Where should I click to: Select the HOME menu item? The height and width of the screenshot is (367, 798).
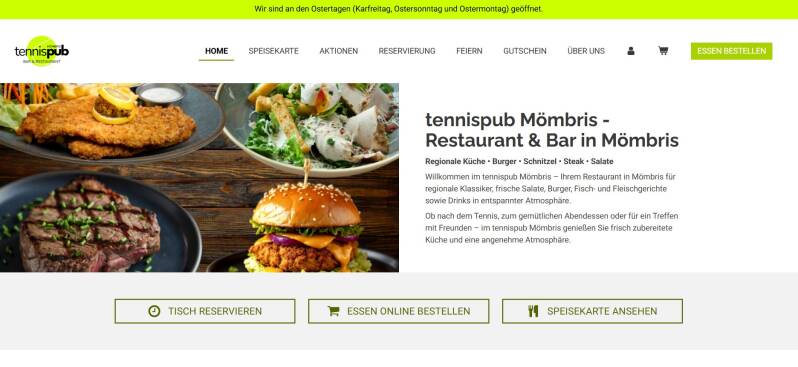coord(216,51)
